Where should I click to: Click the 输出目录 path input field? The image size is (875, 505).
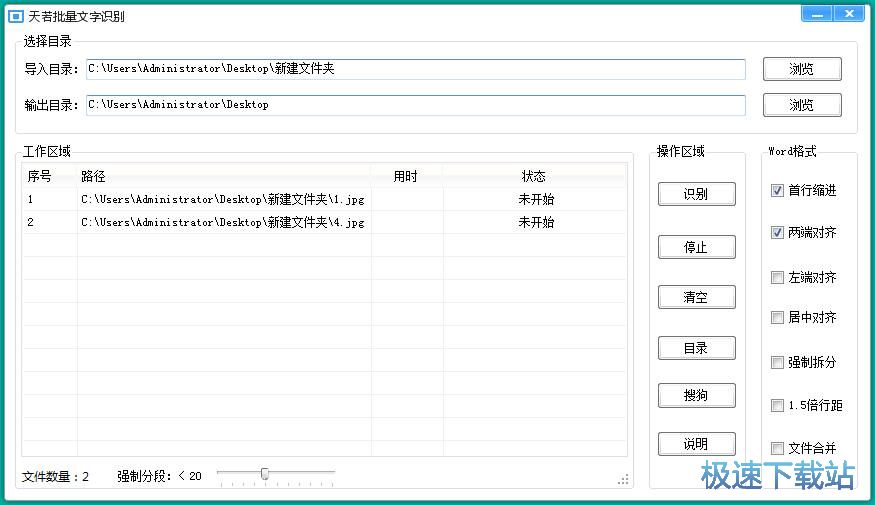[x=415, y=105]
